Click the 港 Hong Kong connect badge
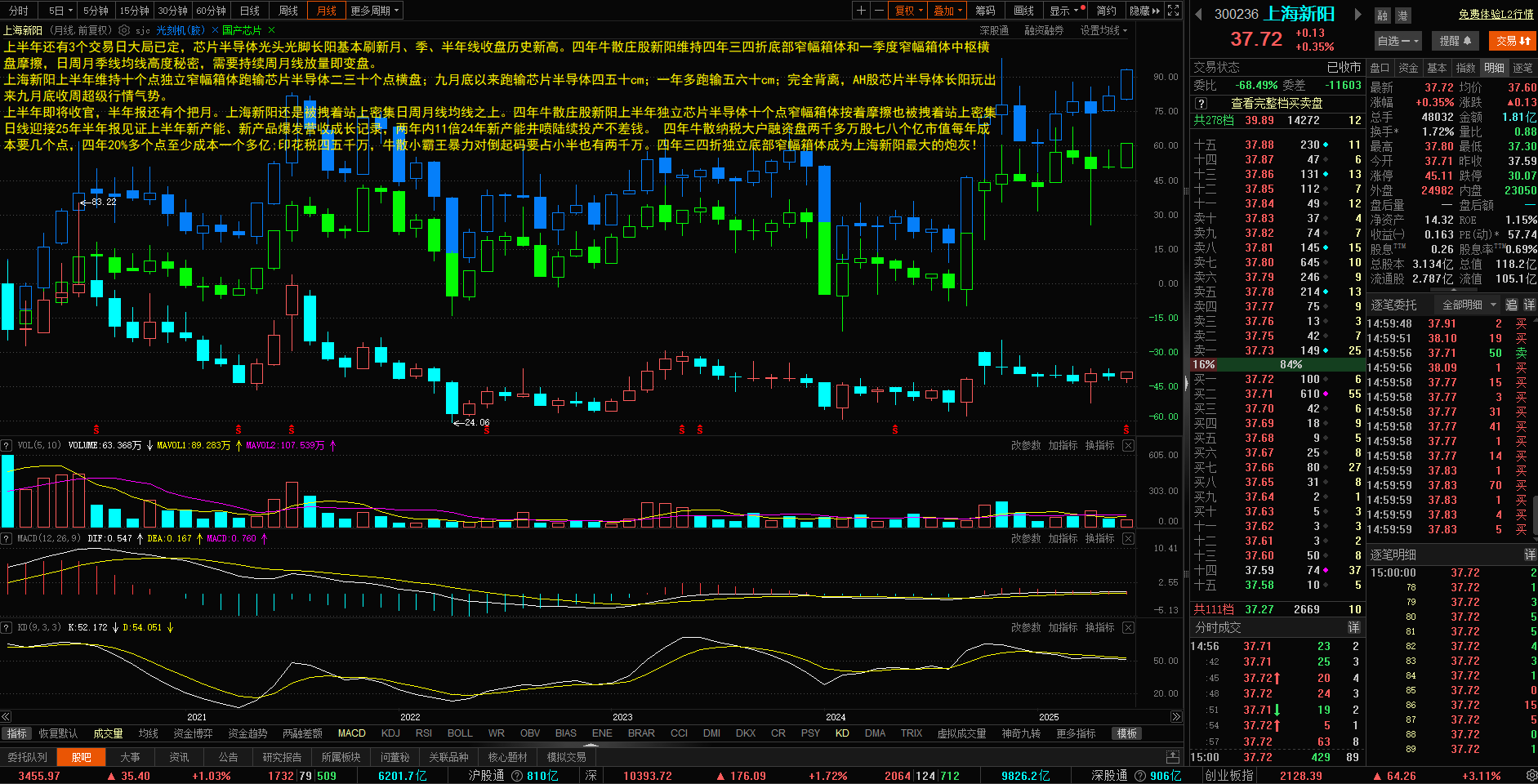 [1403, 16]
